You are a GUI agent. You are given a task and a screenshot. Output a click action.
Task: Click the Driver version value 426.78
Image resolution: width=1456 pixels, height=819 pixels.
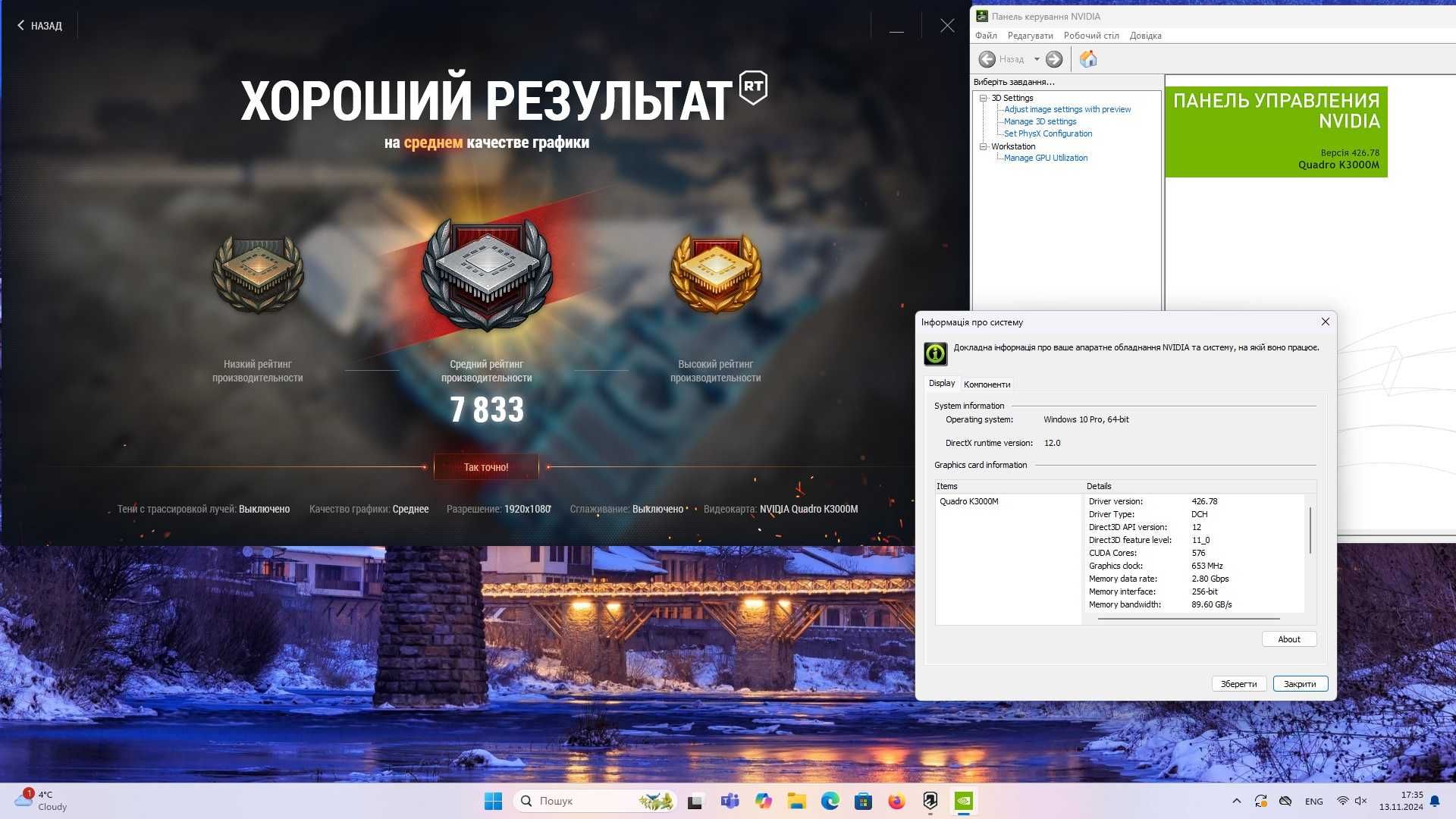point(1204,501)
